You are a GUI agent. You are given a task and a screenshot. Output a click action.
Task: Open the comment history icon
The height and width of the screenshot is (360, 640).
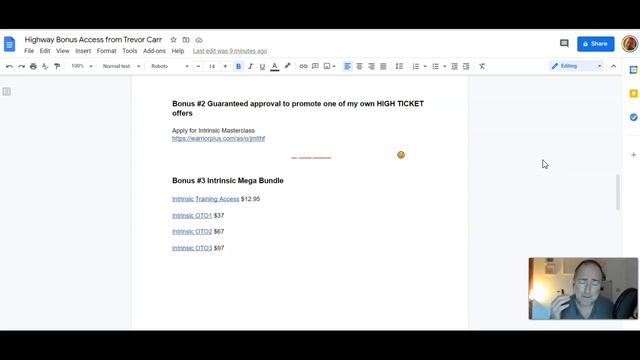[x=564, y=43]
